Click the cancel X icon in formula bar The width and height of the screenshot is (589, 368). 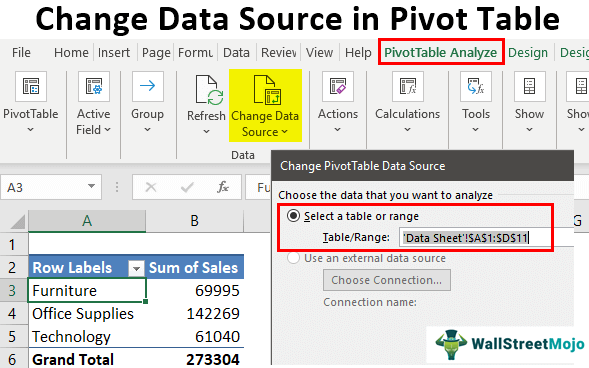pos(151,187)
